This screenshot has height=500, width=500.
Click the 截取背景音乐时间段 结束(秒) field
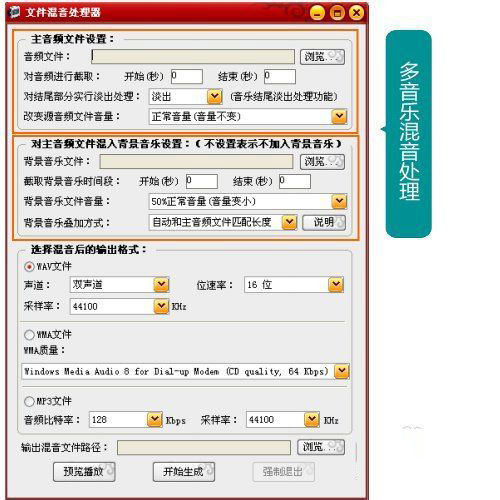[x=295, y=181]
